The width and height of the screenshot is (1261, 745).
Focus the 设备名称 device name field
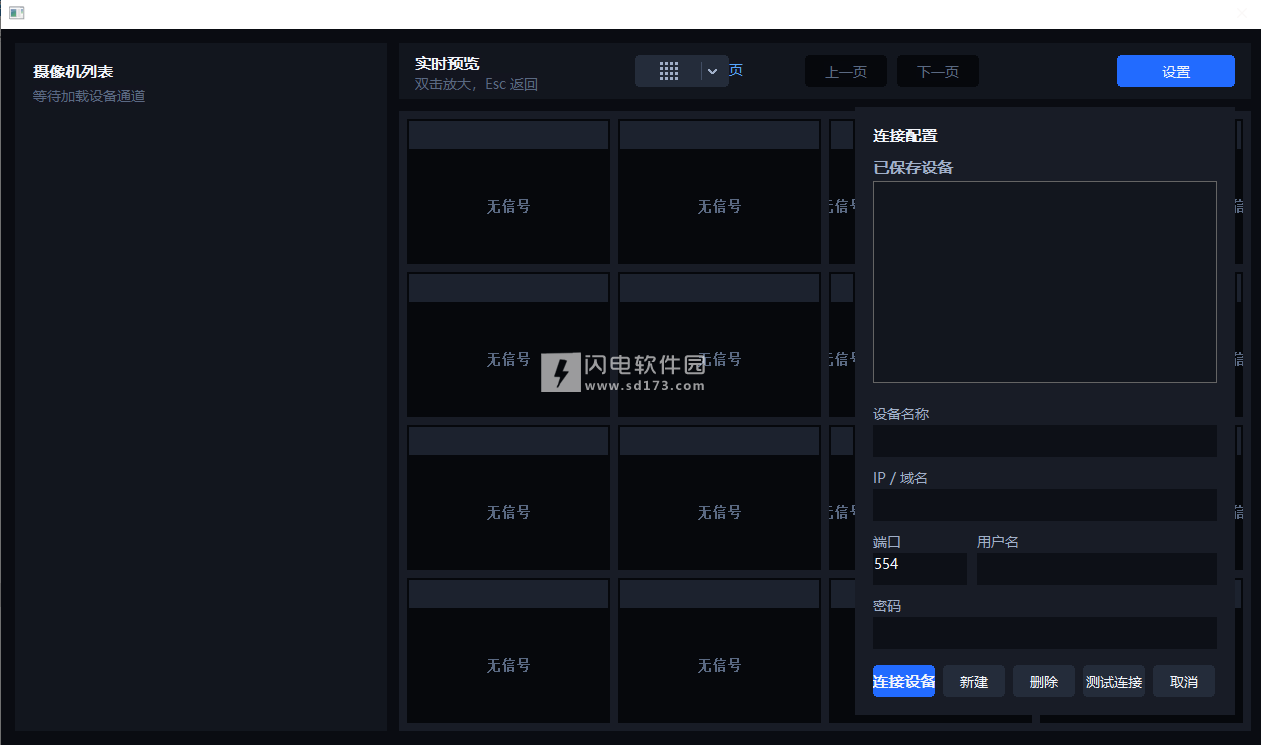coord(1044,441)
